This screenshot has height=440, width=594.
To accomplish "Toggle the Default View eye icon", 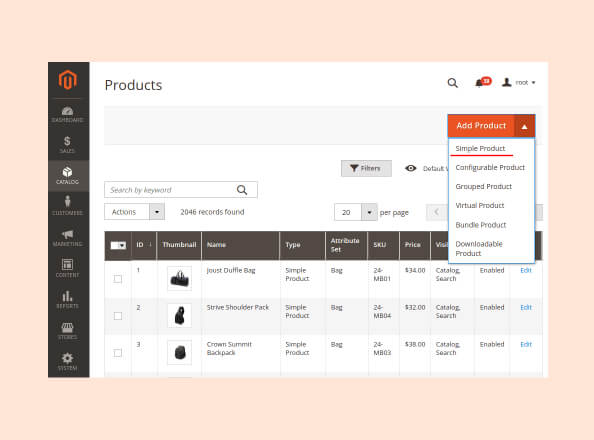I will pyautogui.click(x=410, y=168).
